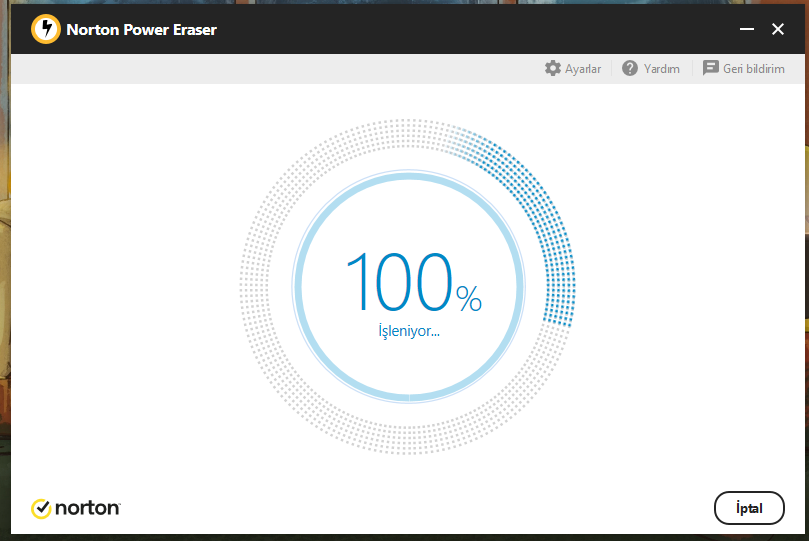The height and width of the screenshot is (541, 809).
Task: Open the Ayarlar settings label
Action: (583, 69)
